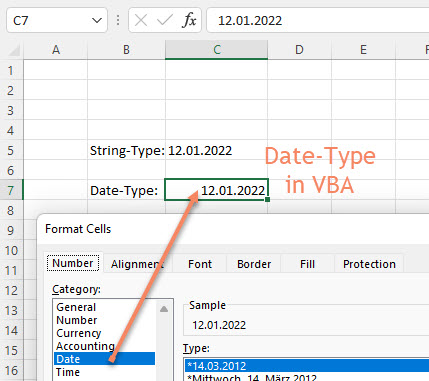Screen dimensions: 429x381
Task: Select row 7 header
Action: point(11,190)
